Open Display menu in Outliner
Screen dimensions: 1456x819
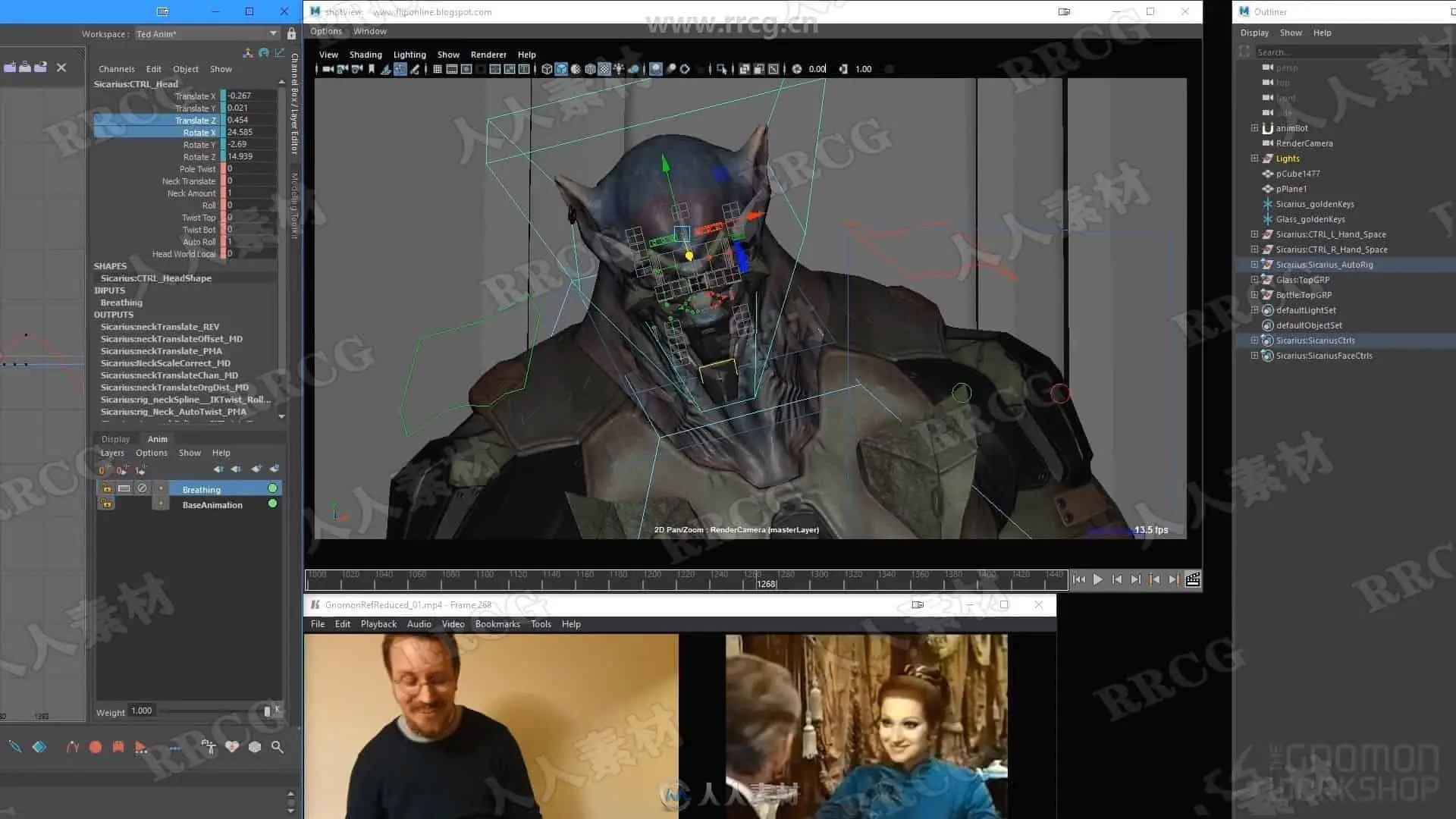click(1254, 33)
